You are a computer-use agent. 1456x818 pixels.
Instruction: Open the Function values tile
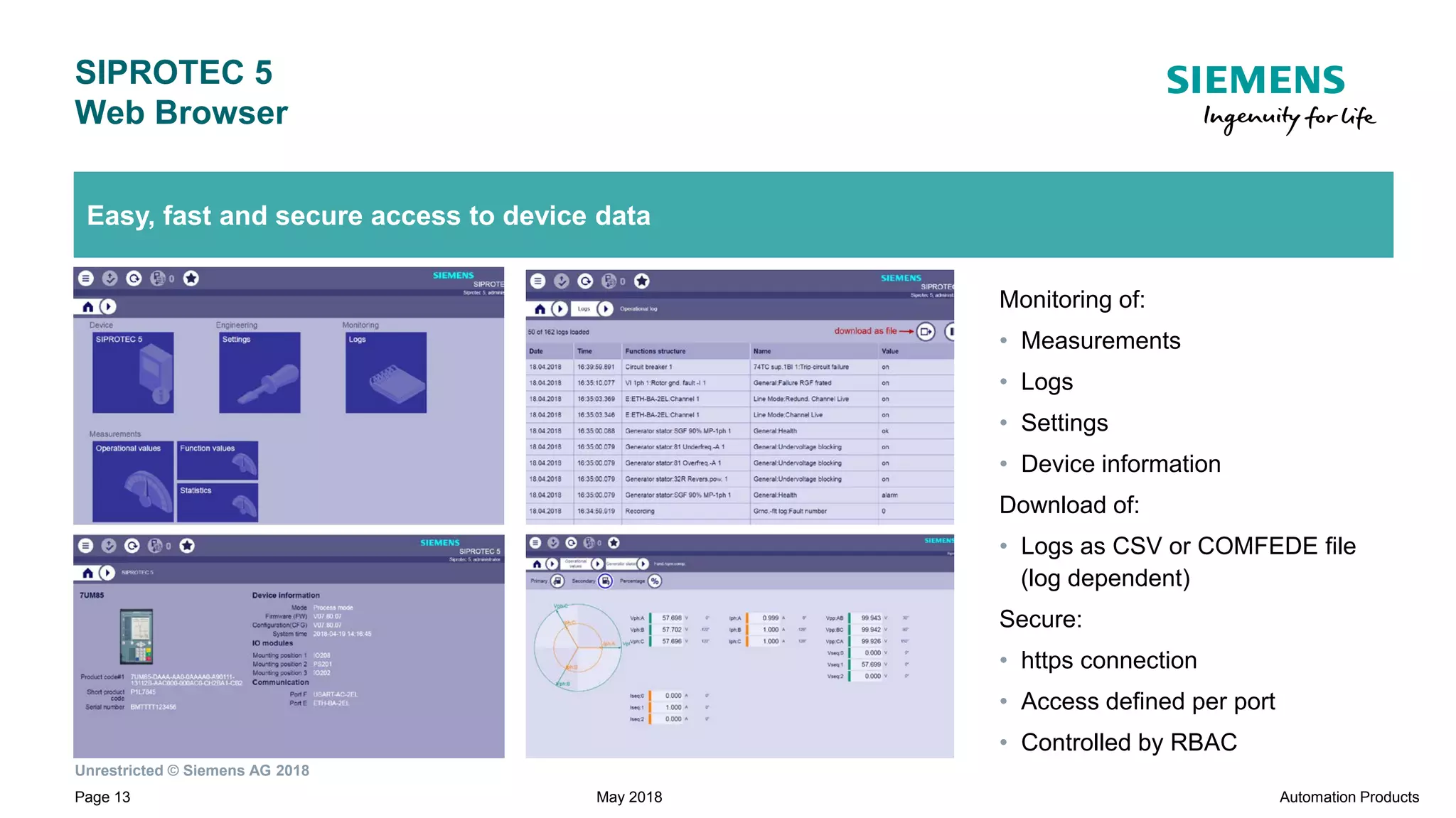218,461
